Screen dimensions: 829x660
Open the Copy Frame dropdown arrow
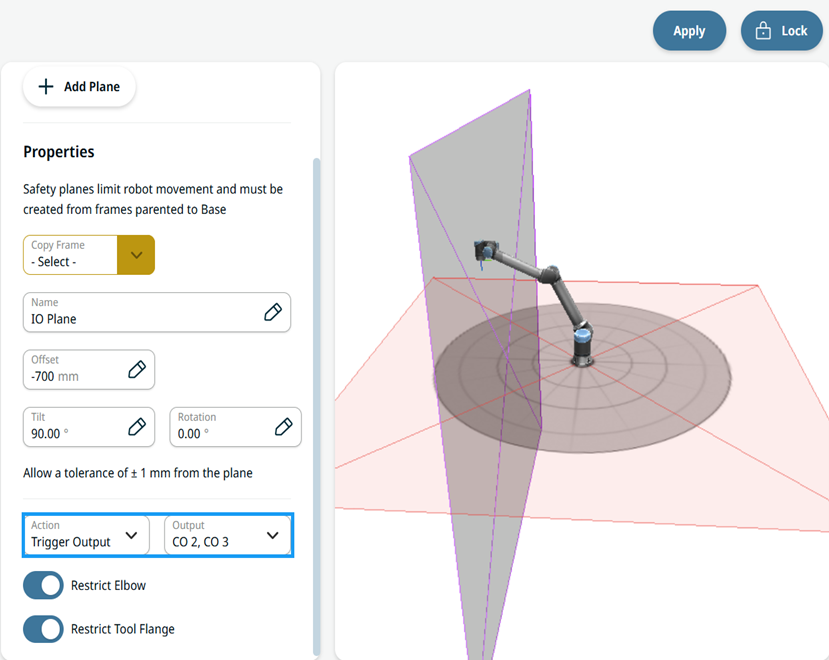136,255
